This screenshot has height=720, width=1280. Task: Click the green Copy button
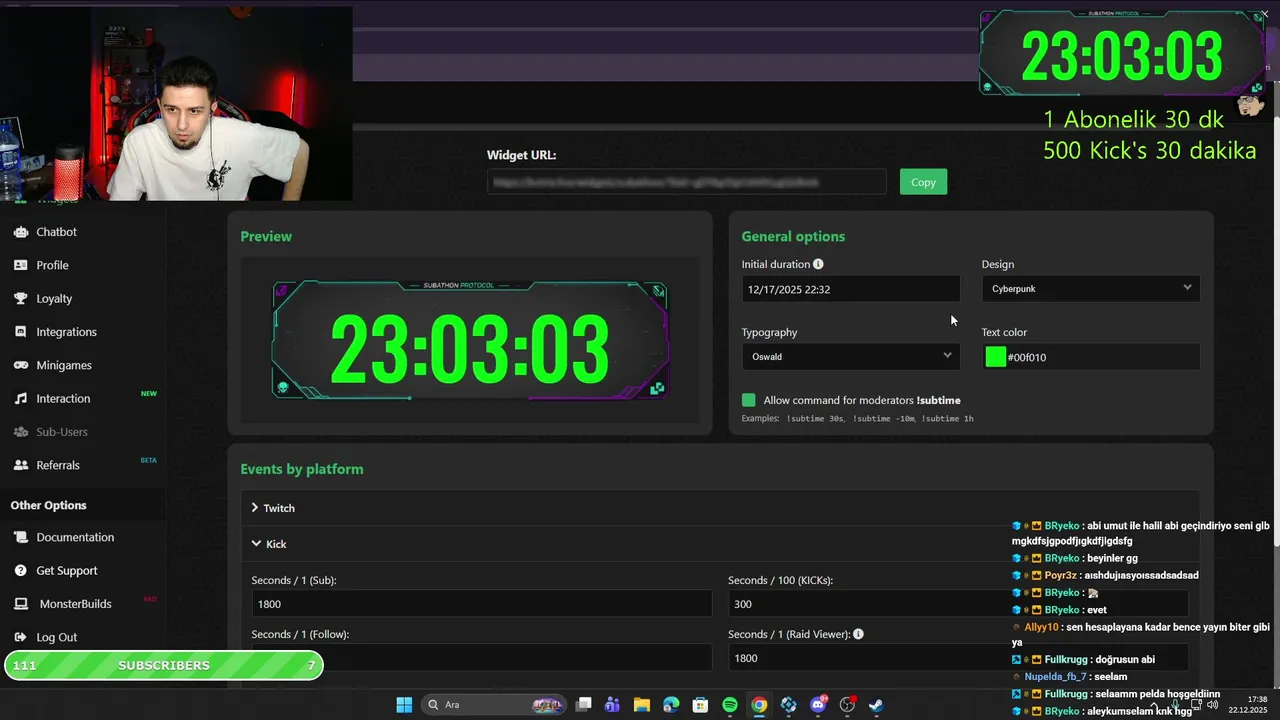click(923, 182)
